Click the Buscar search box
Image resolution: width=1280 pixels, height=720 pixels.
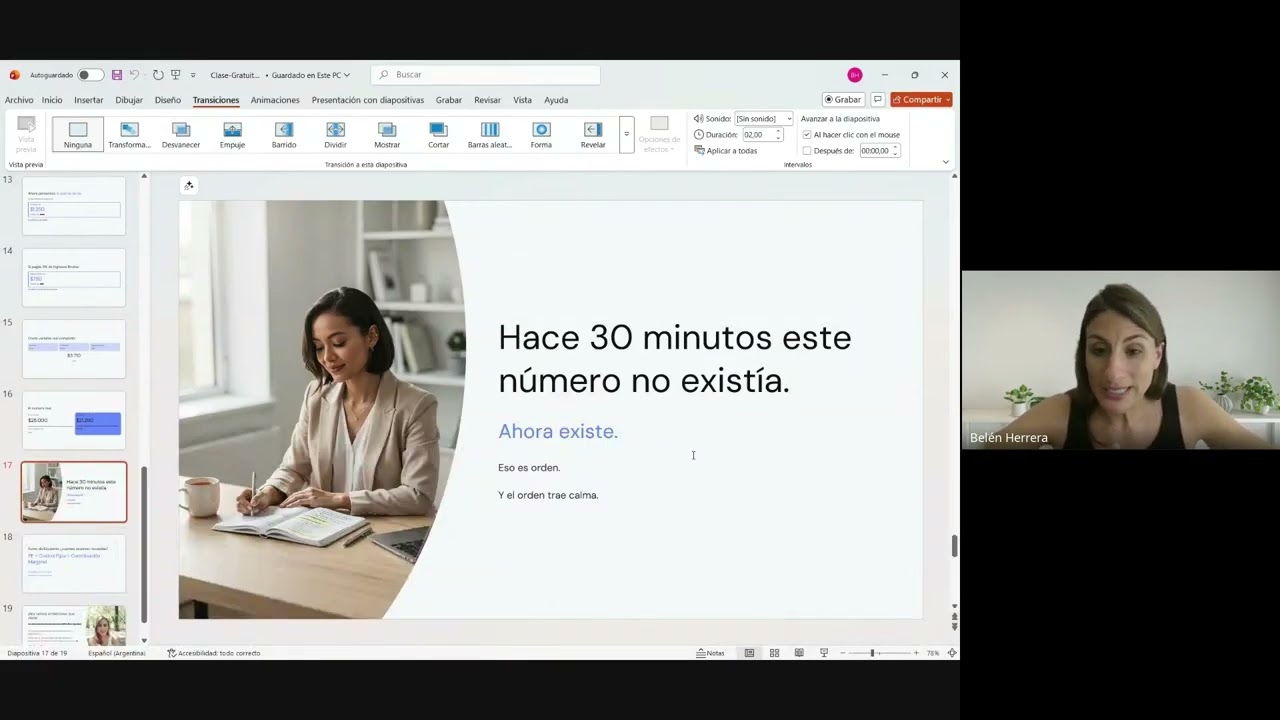tap(486, 75)
